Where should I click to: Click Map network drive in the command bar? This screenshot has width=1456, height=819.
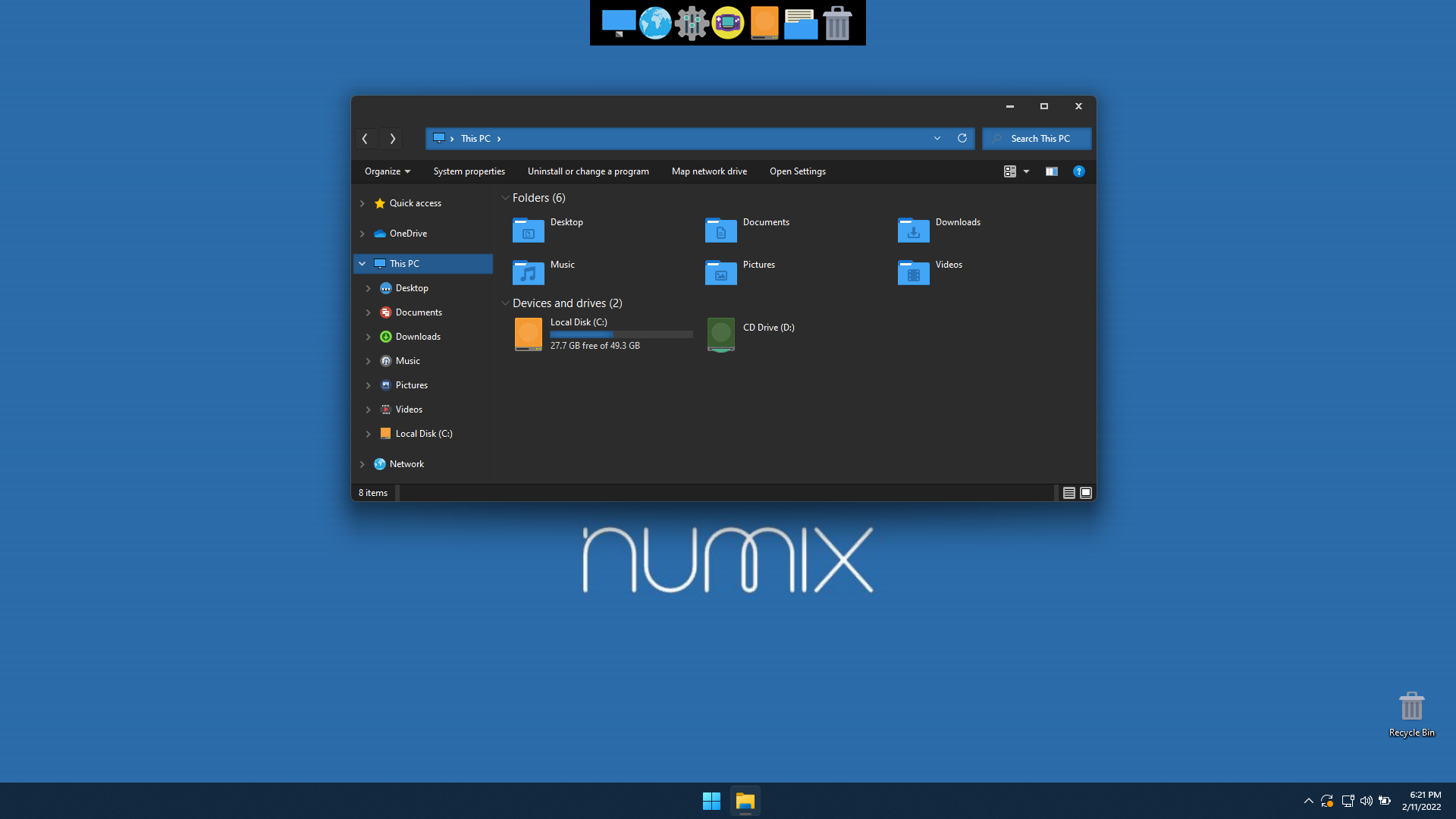(709, 171)
